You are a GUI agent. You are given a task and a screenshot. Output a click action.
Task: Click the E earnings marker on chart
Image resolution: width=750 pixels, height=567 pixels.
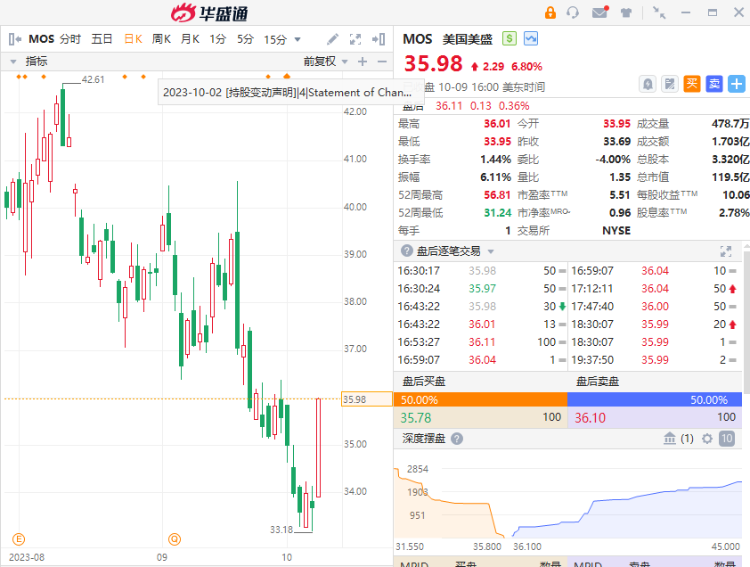click(19, 539)
